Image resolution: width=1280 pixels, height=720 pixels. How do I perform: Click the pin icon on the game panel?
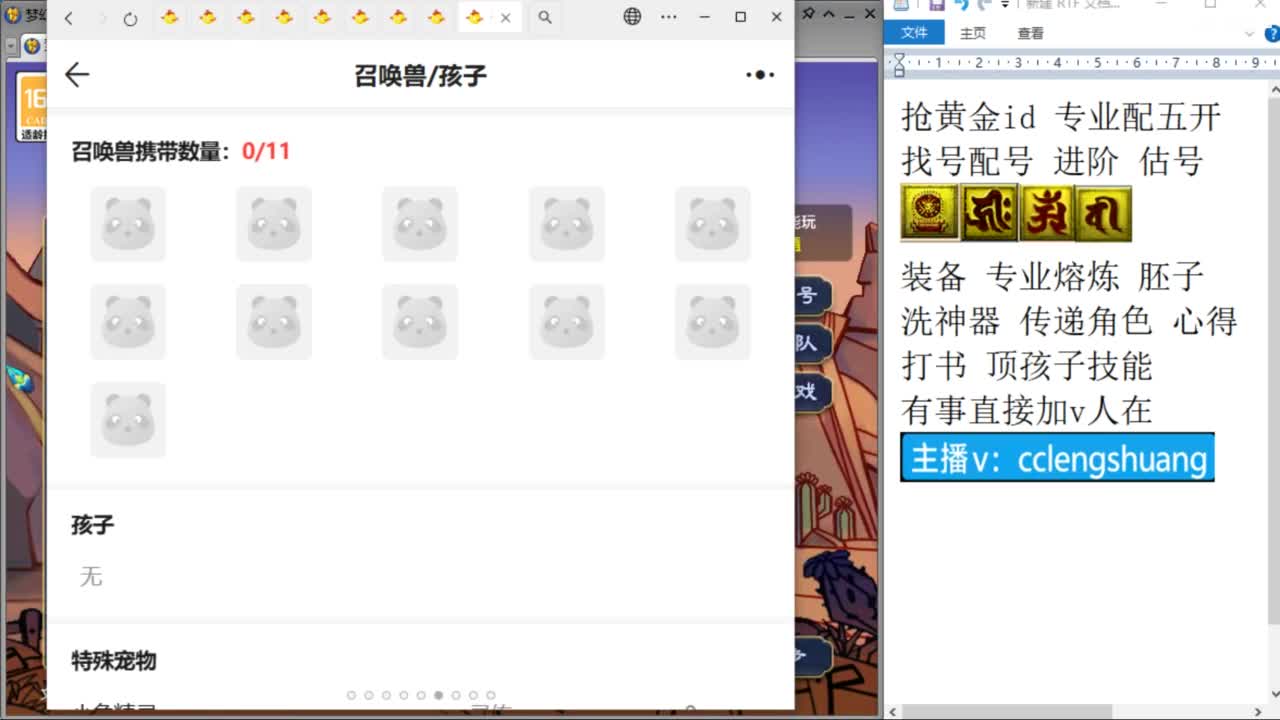(x=809, y=12)
